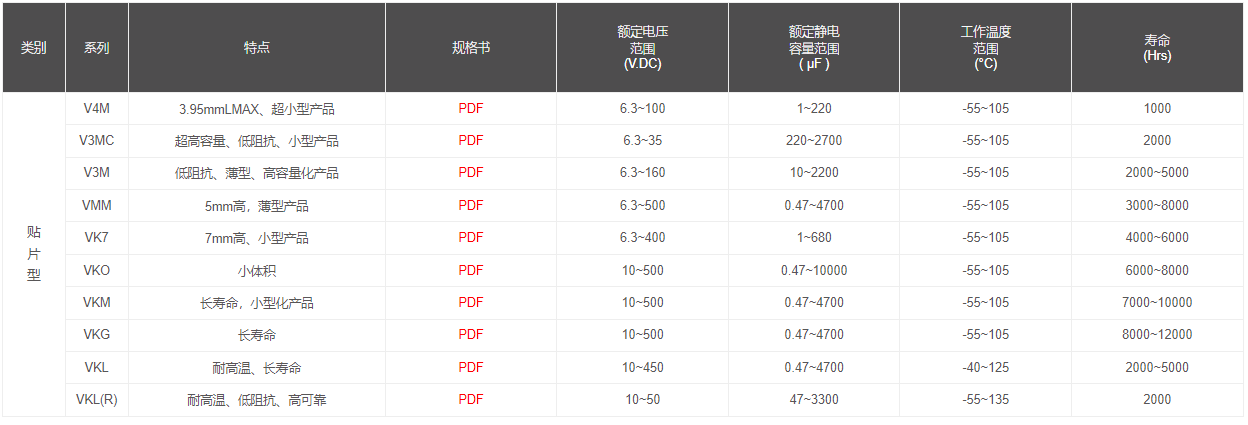Open the VK7 series PDF datasheet

pos(470,237)
